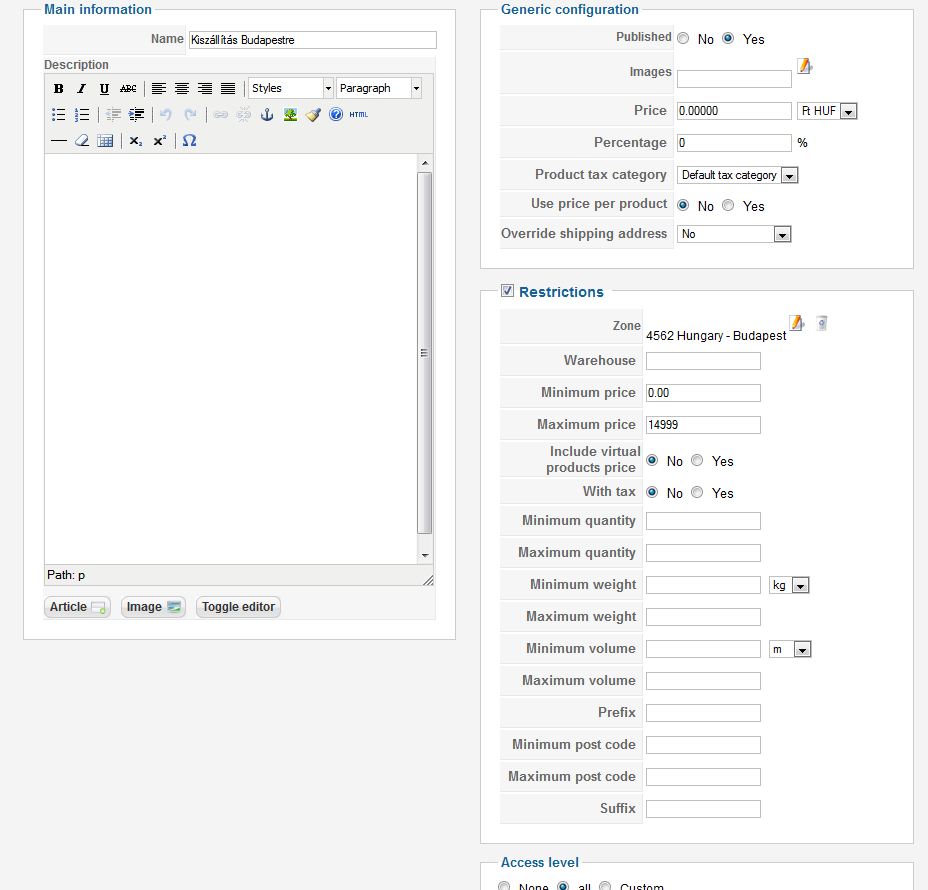The image size is (928, 890).
Task: Set Use price per product to No
Action: click(683, 205)
